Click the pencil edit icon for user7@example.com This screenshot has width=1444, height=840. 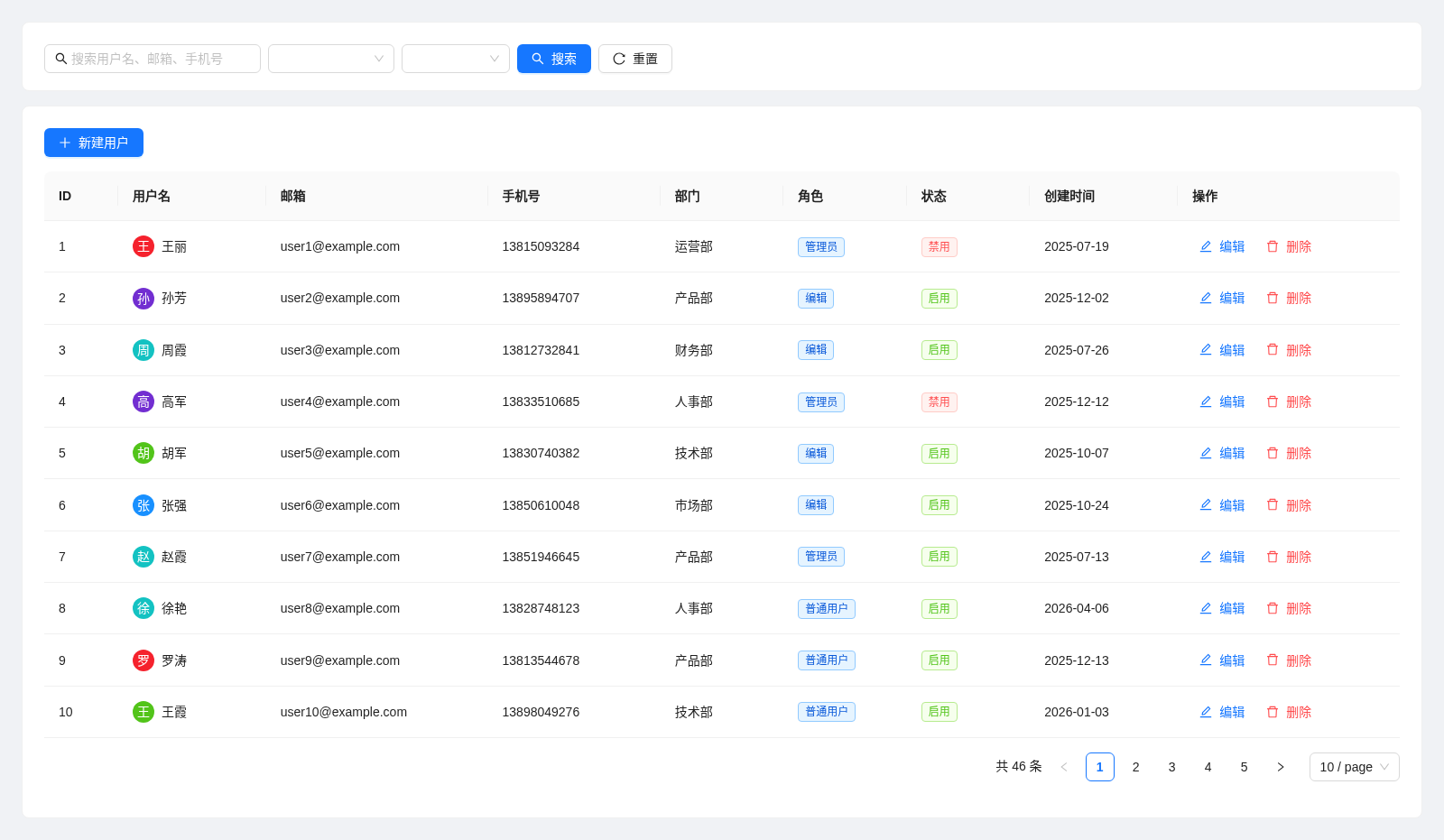(x=1206, y=557)
